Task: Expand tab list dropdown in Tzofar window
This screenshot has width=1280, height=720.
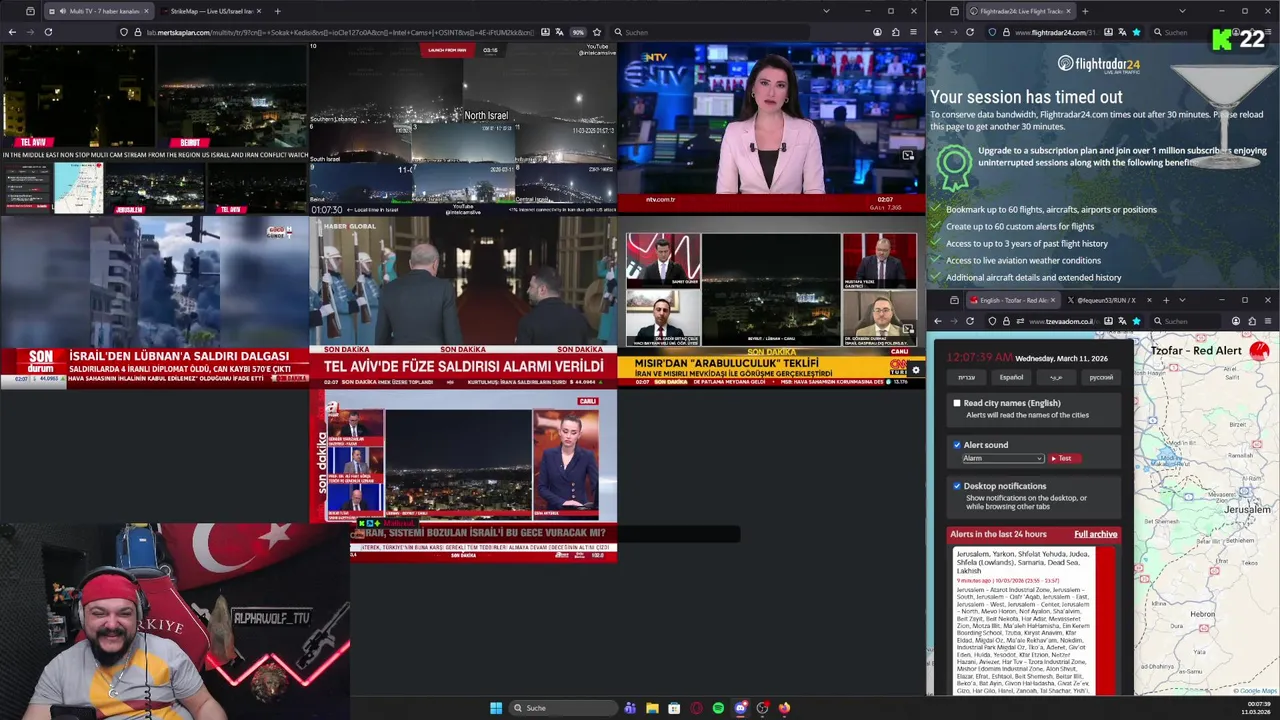Action: coord(1182,300)
